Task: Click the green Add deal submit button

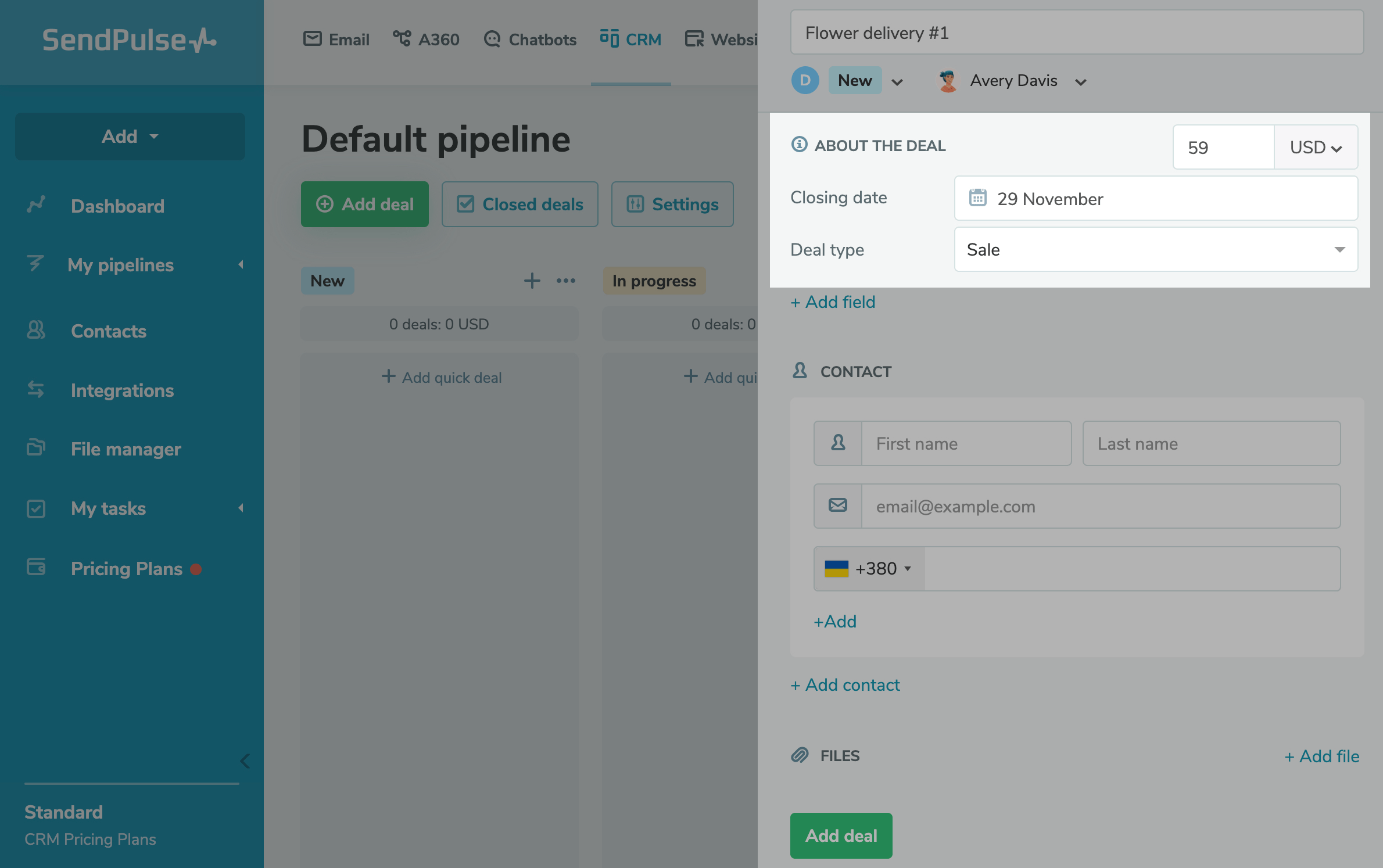Action: pyautogui.click(x=841, y=835)
